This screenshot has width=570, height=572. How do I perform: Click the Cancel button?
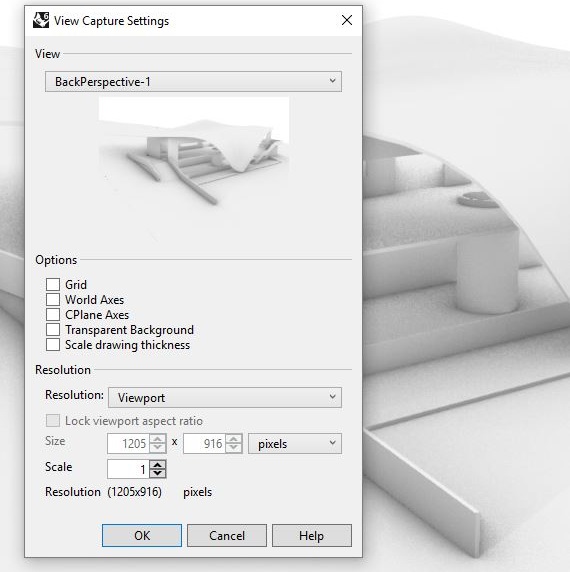coord(227,536)
